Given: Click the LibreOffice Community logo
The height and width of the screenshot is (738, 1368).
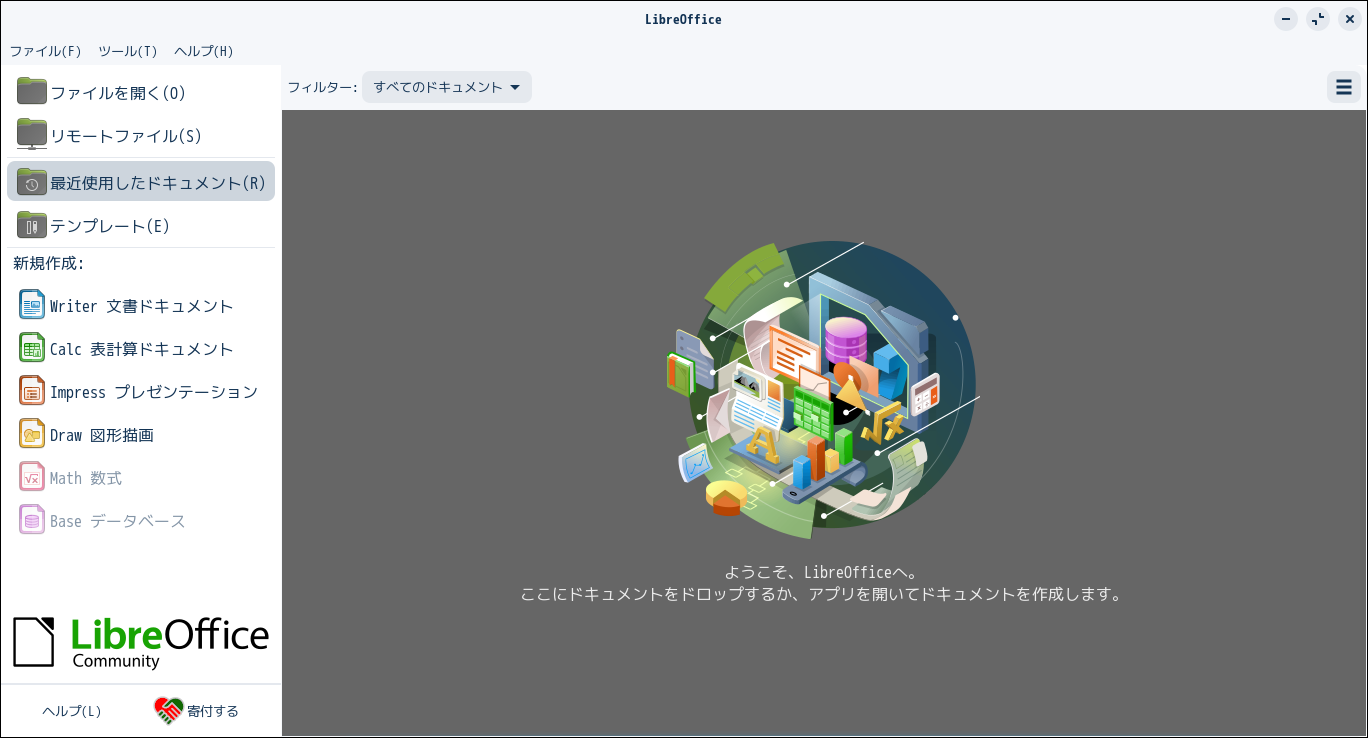Looking at the screenshot, I should [141, 641].
